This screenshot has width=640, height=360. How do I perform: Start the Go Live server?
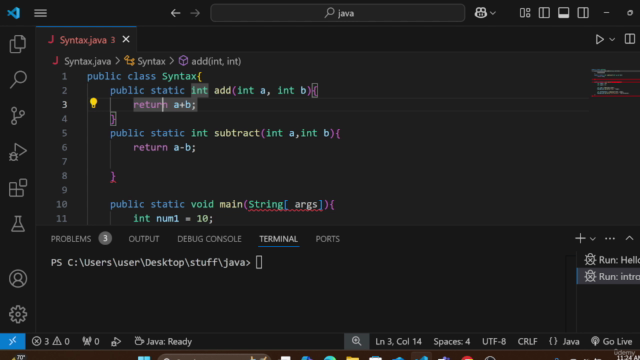[x=611, y=341]
